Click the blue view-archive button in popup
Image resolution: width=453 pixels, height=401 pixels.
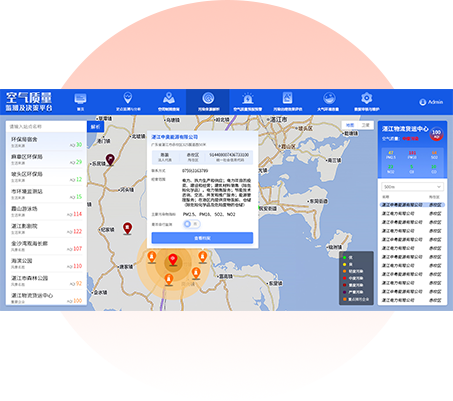point(202,238)
